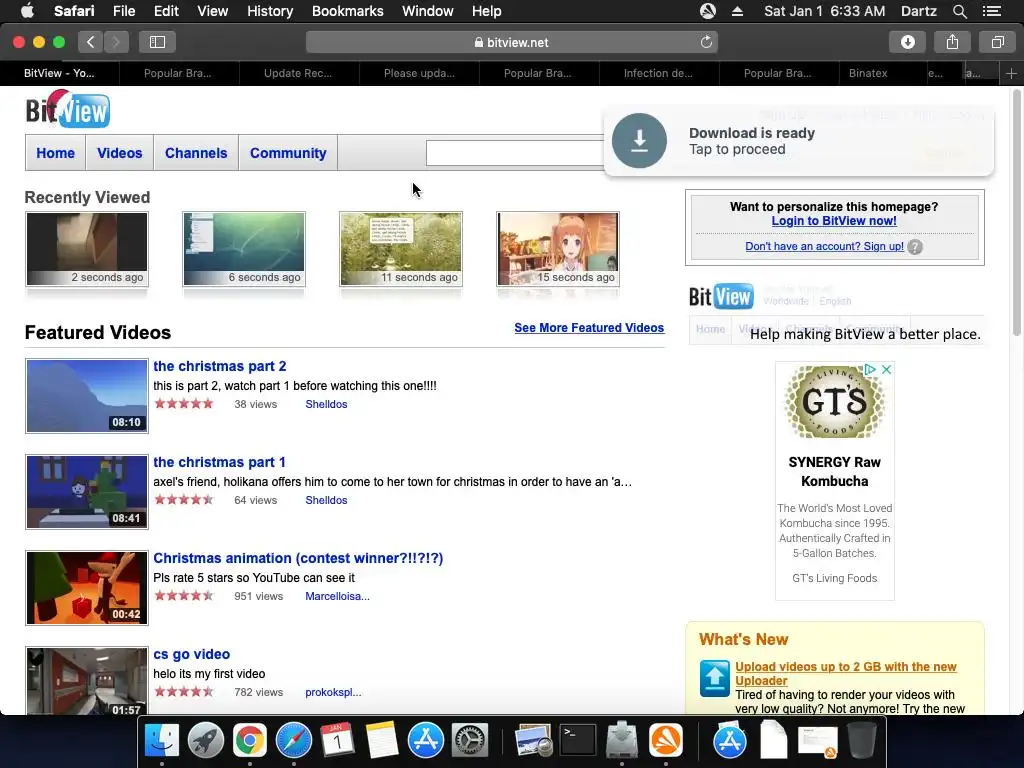Show the tab overview in Safari
The height and width of the screenshot is (768, 1024).
(997, 42)
